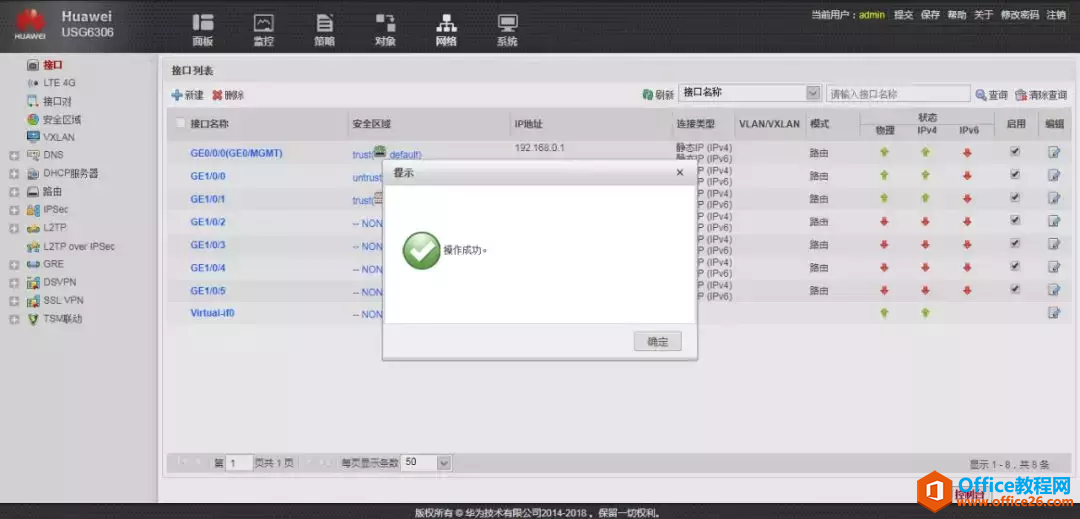Viewport: 1080px width, 519px height.
Task: Toggle enable checkbox for GE1/0/0
Action: coord(1015,174)
